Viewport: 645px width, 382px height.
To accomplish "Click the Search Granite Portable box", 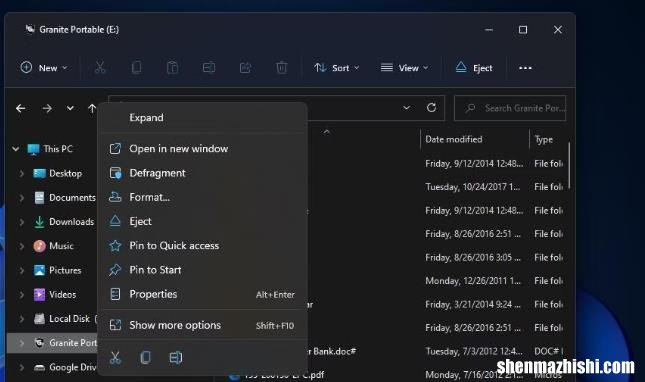I will pos(510,108).
